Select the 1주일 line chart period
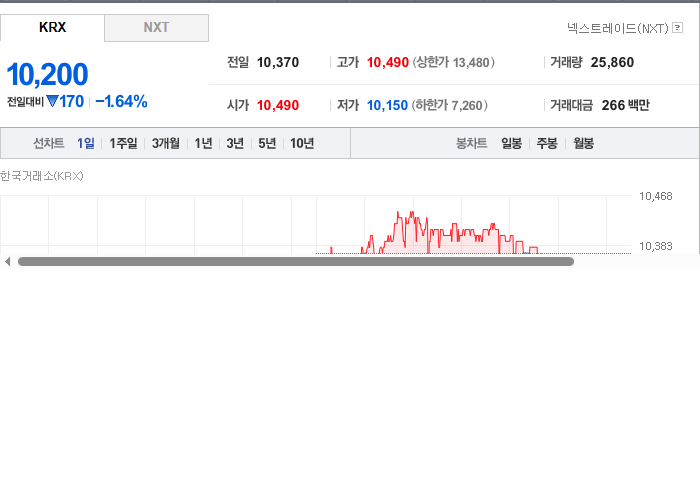The width and height of the screenshot is (700, 490). click(x=123, y=143)
